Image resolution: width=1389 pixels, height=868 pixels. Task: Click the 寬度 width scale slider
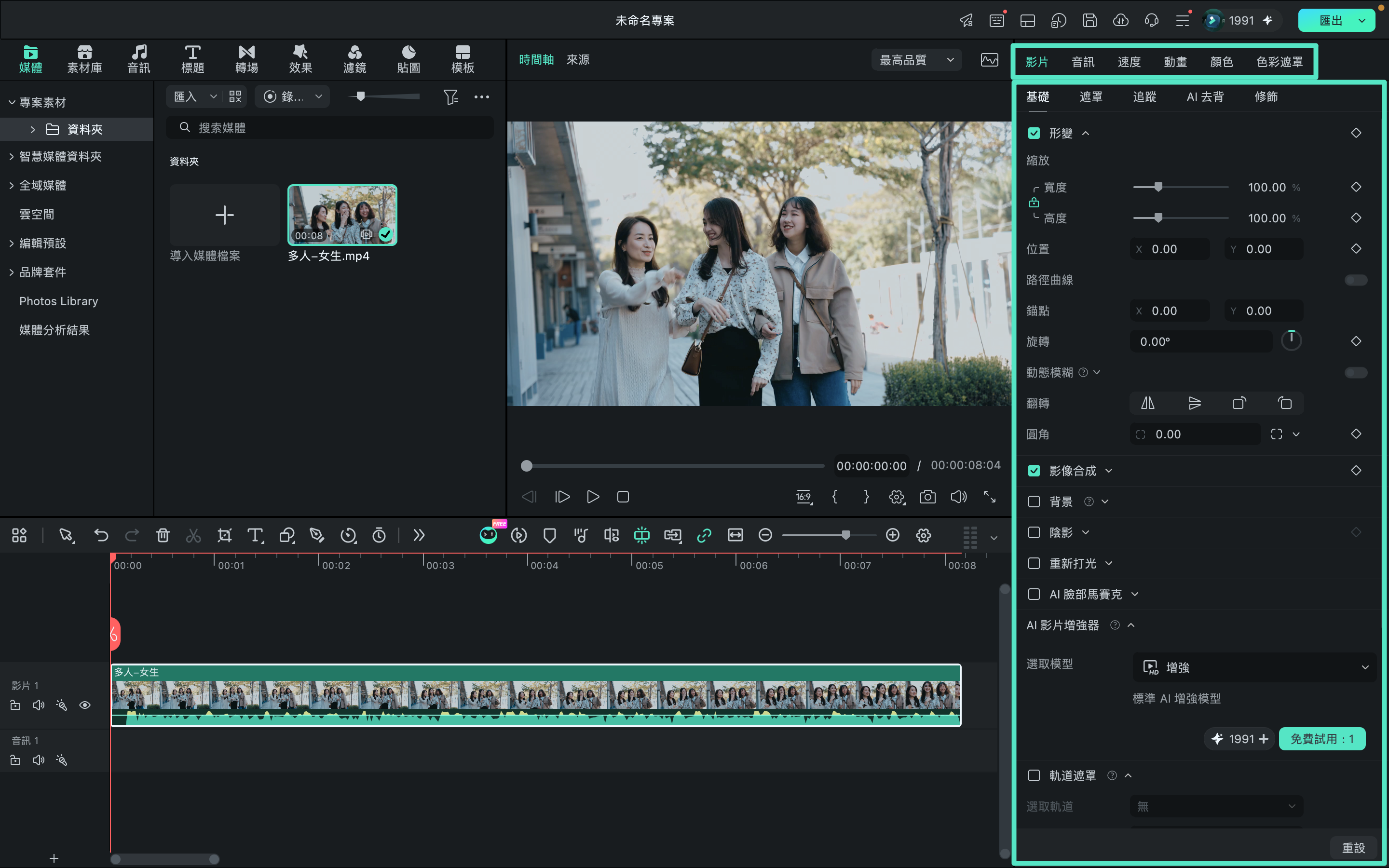(x=1181, y=188)
